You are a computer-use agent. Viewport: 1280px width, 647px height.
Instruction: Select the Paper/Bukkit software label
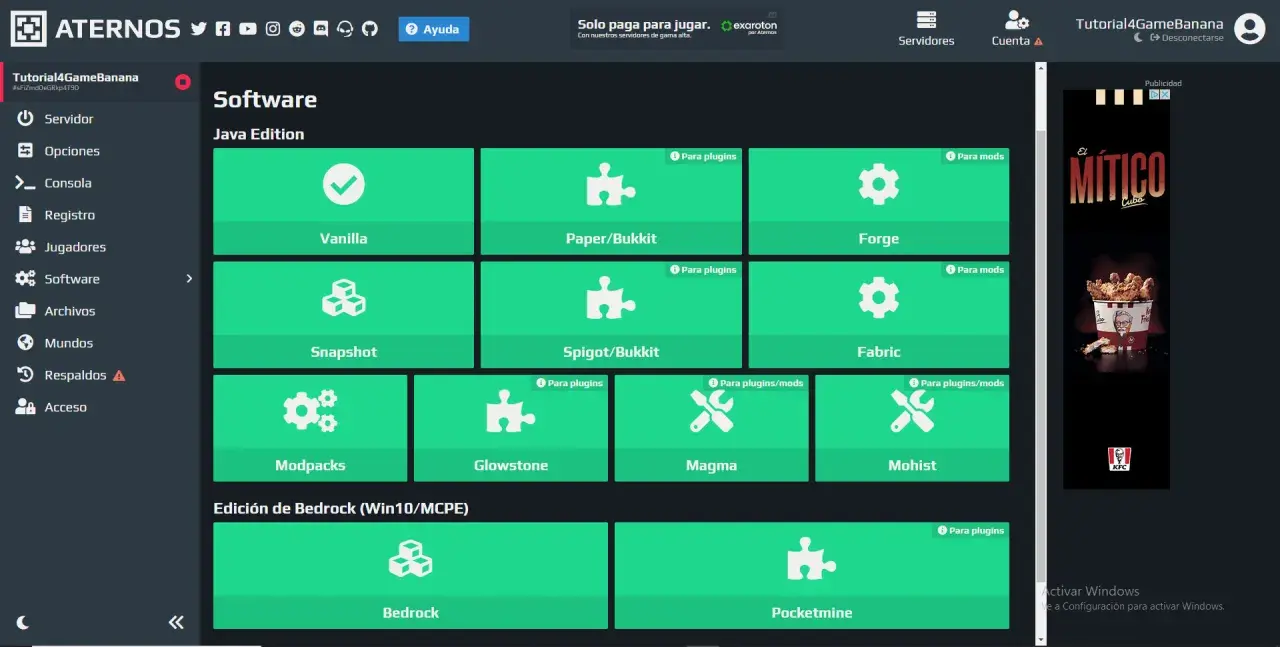611,238
